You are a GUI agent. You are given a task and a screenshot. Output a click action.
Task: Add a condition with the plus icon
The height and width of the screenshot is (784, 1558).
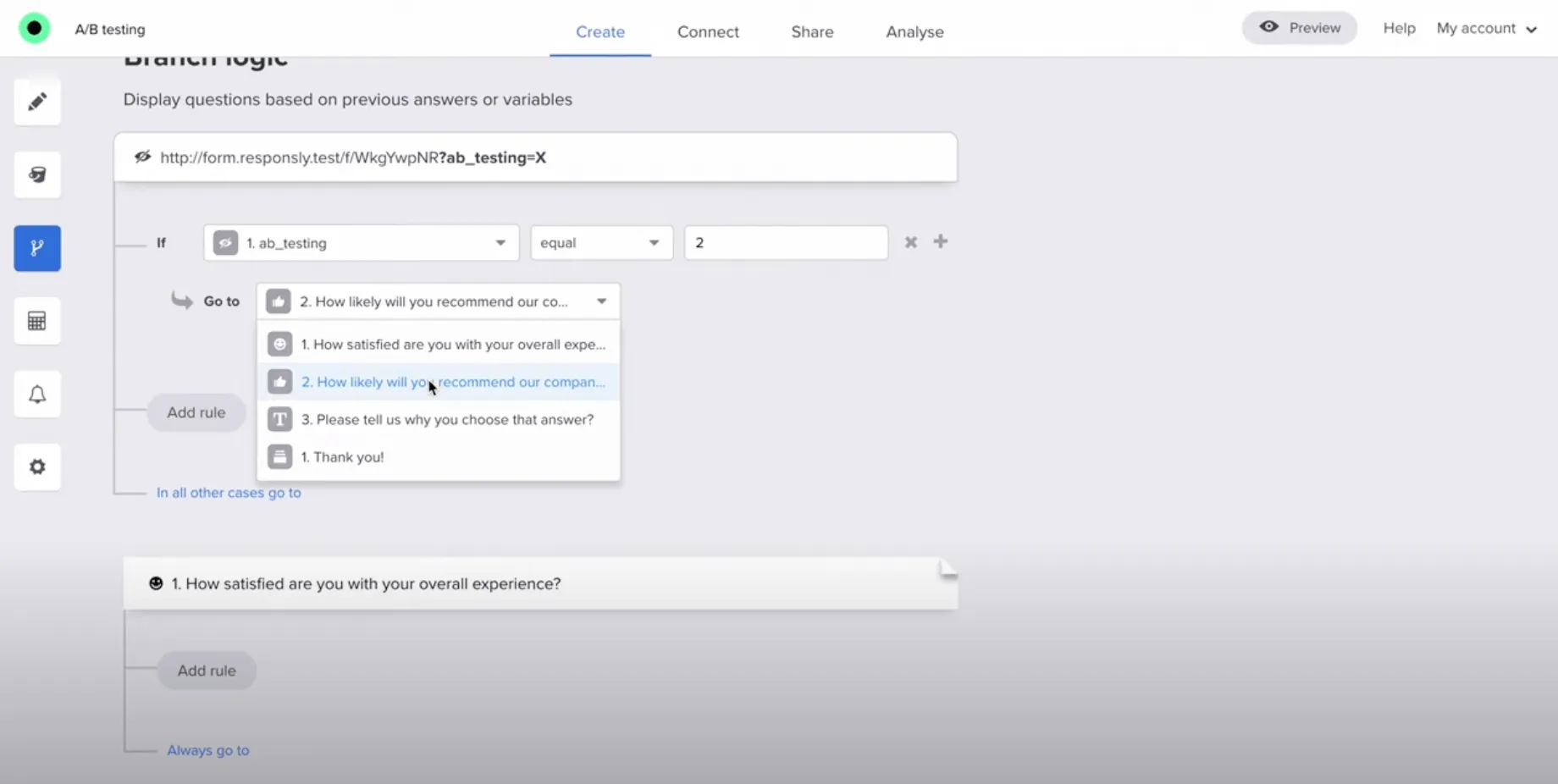941,242
